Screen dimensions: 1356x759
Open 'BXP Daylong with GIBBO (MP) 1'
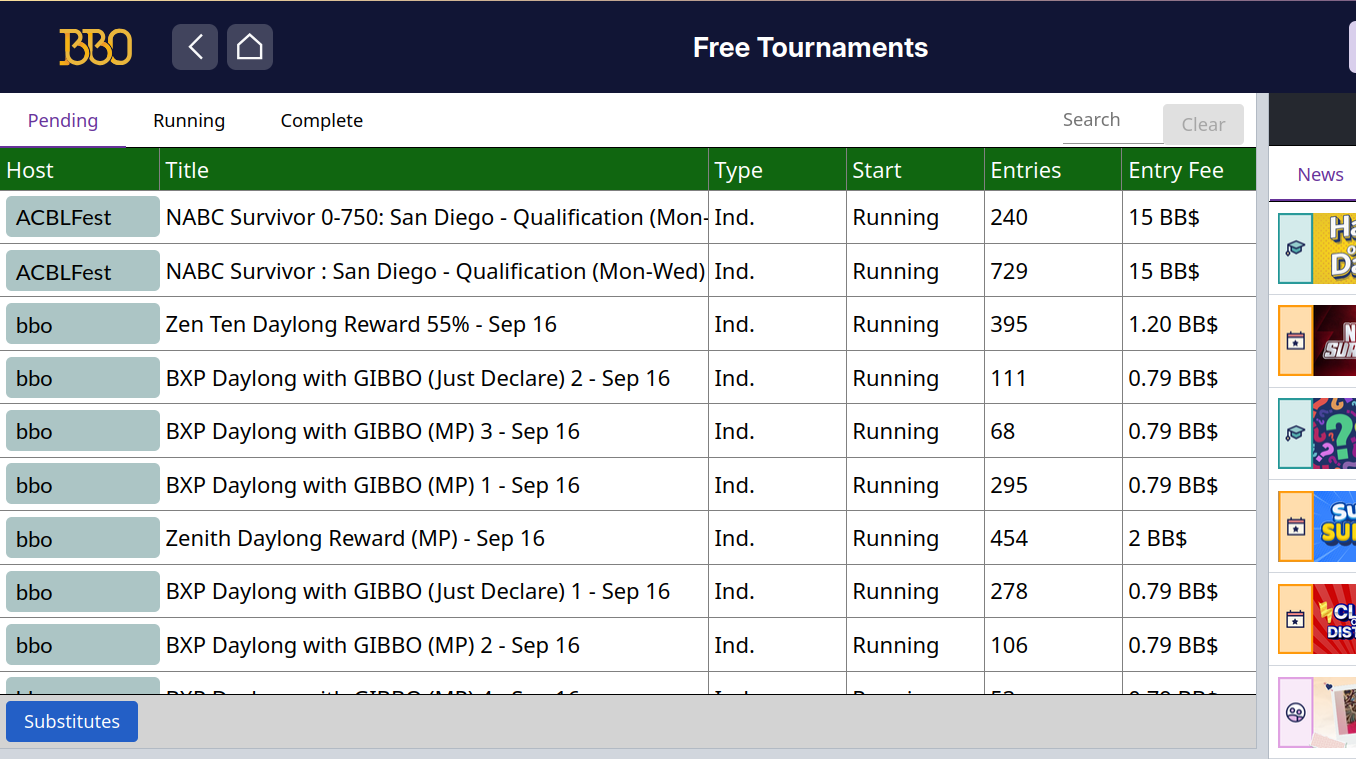373,485
